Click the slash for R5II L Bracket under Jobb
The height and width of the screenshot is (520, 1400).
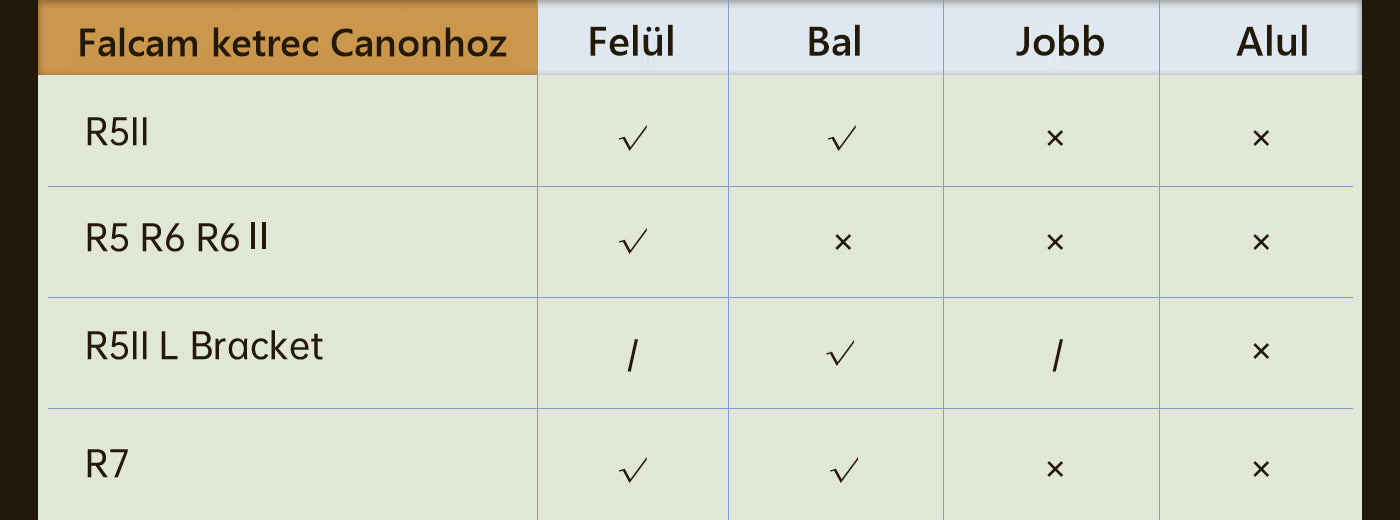coord(1055,357)
